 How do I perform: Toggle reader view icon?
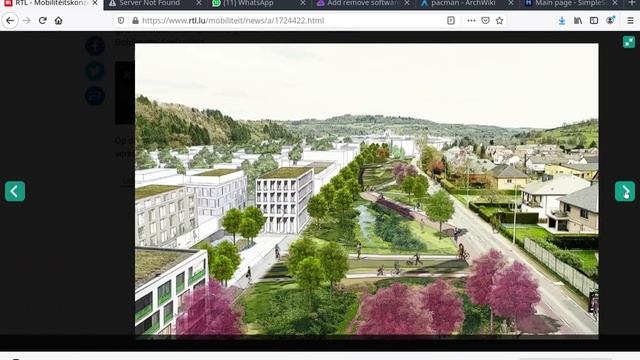click(x=451, y=20)
